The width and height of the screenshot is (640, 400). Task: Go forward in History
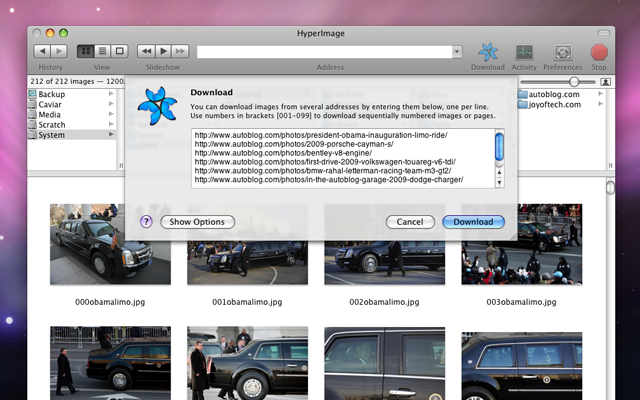pyautogui.click(x=59, y=51)
